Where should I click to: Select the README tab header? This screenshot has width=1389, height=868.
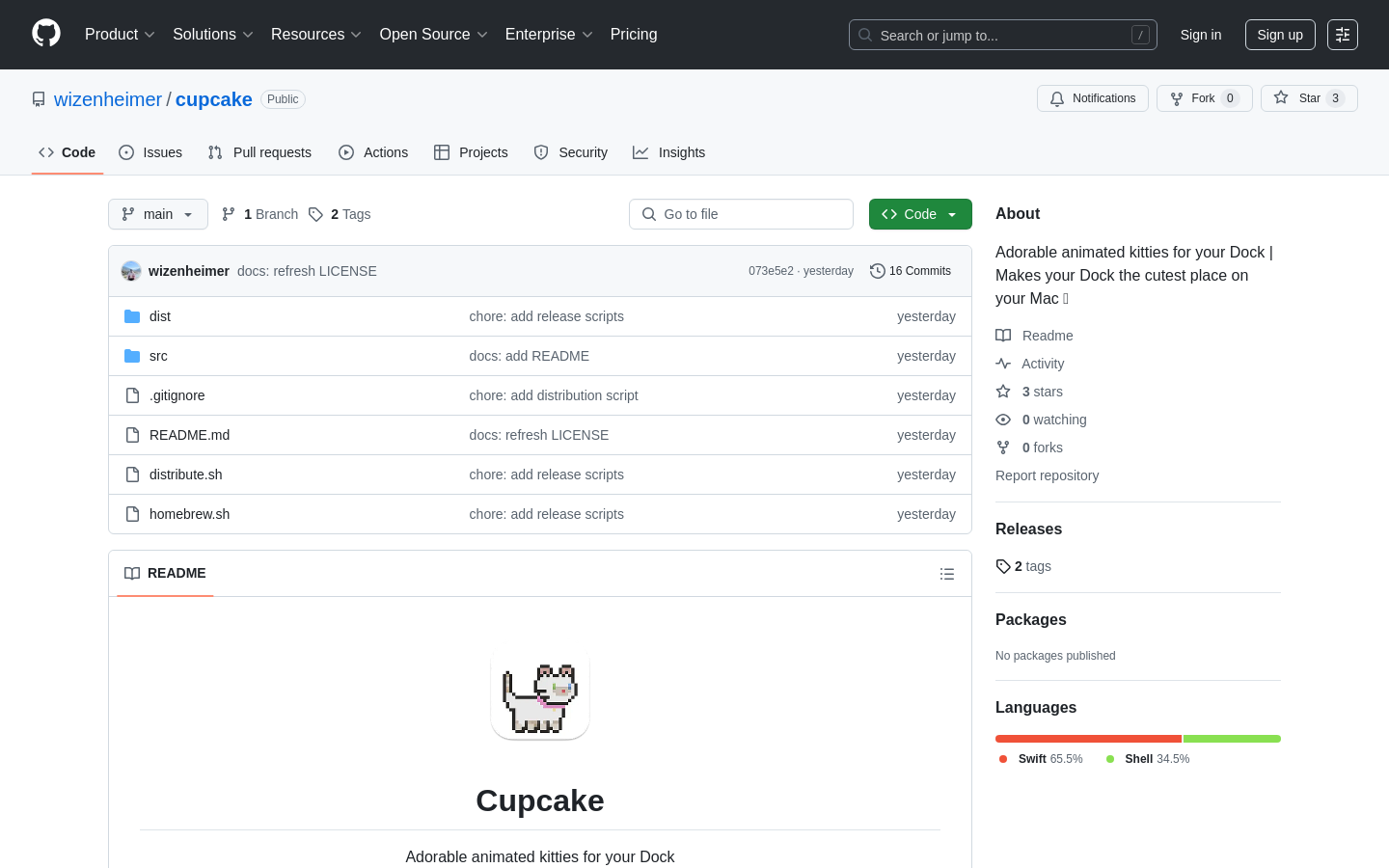pos(165,573)
